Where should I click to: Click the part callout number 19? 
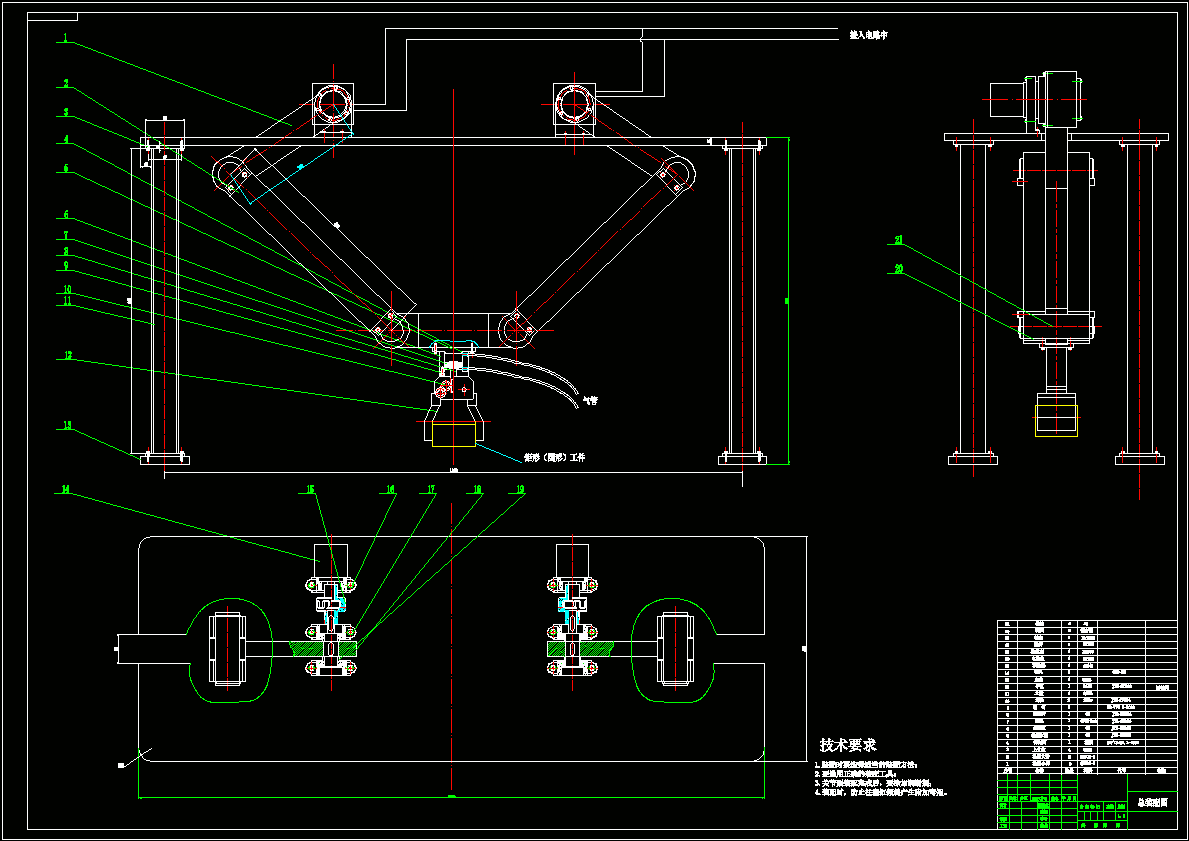coord(520,490)
